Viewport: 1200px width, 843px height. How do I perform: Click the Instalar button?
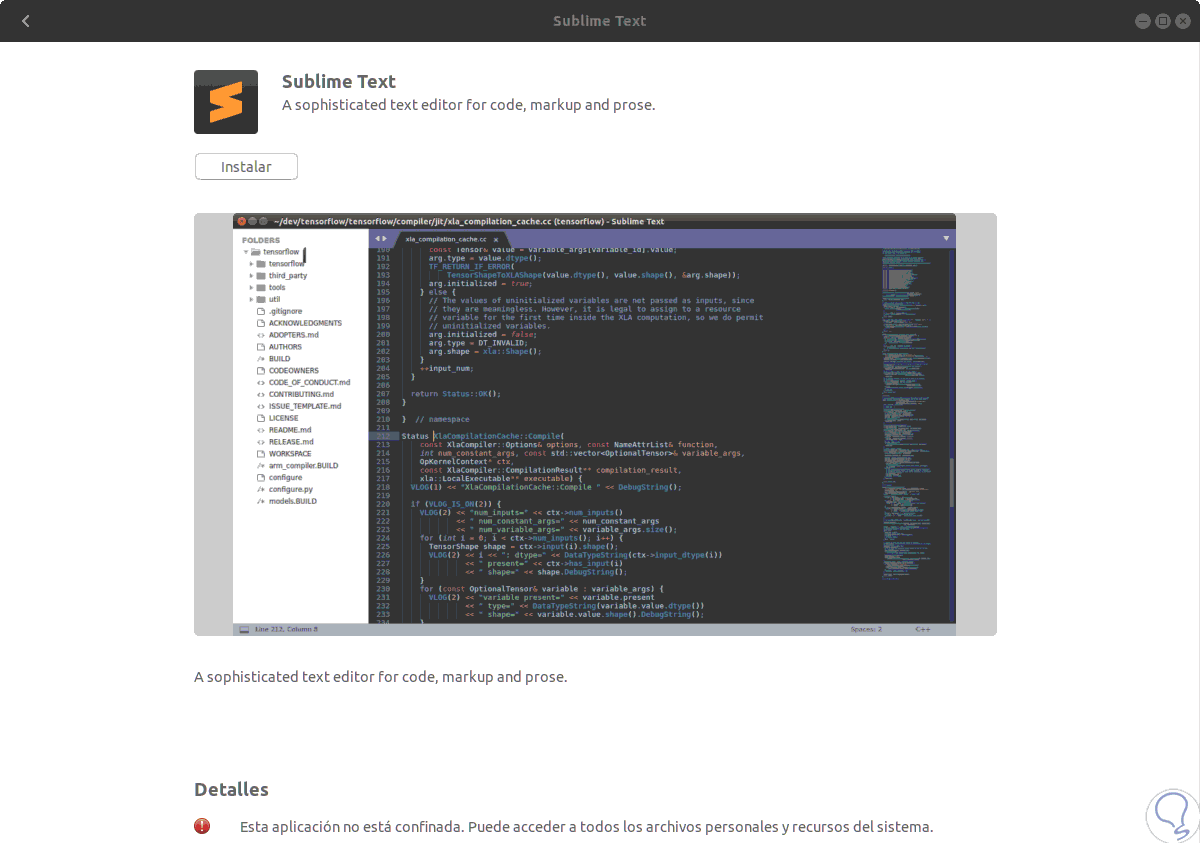246,167
